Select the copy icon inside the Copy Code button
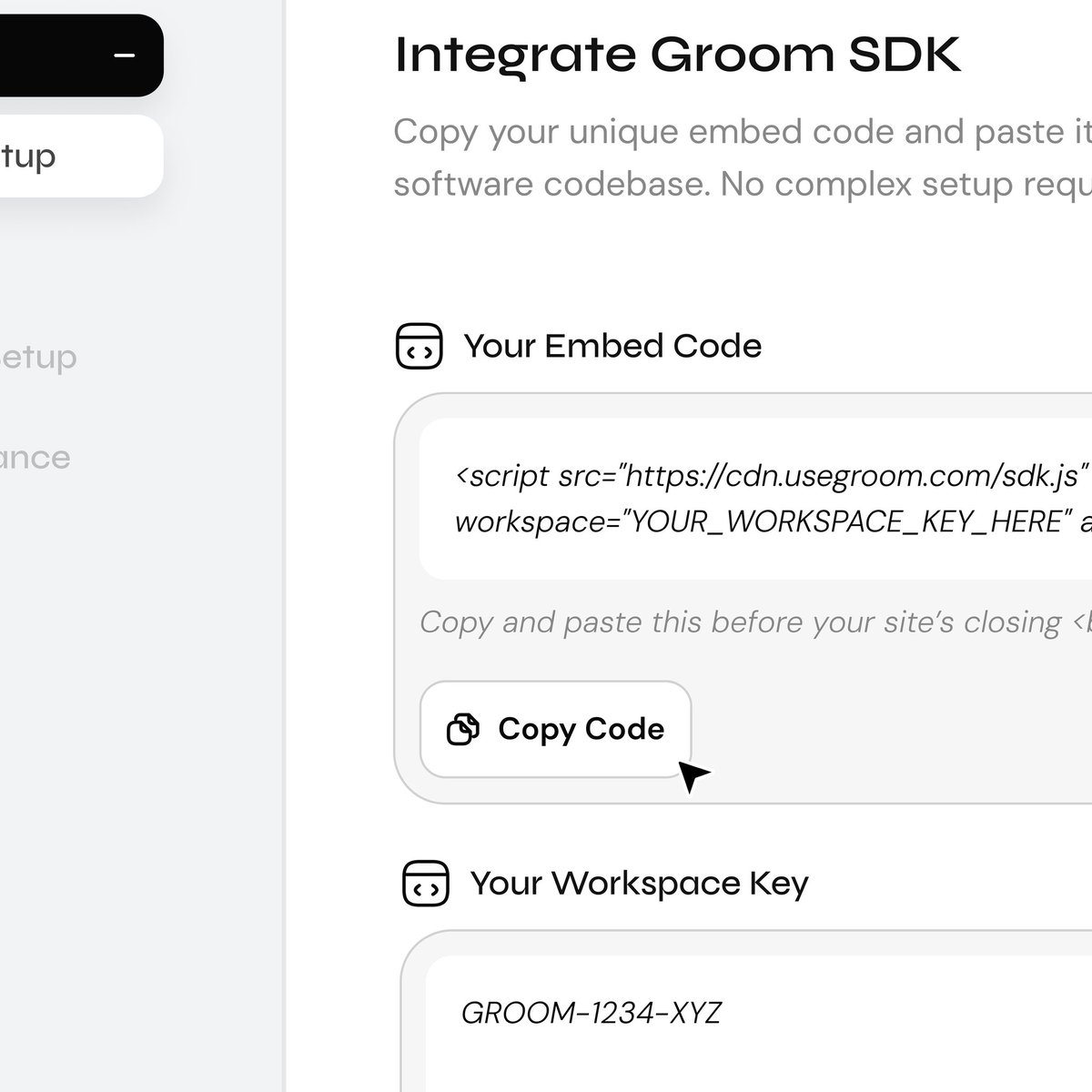 tap(463, 729)
